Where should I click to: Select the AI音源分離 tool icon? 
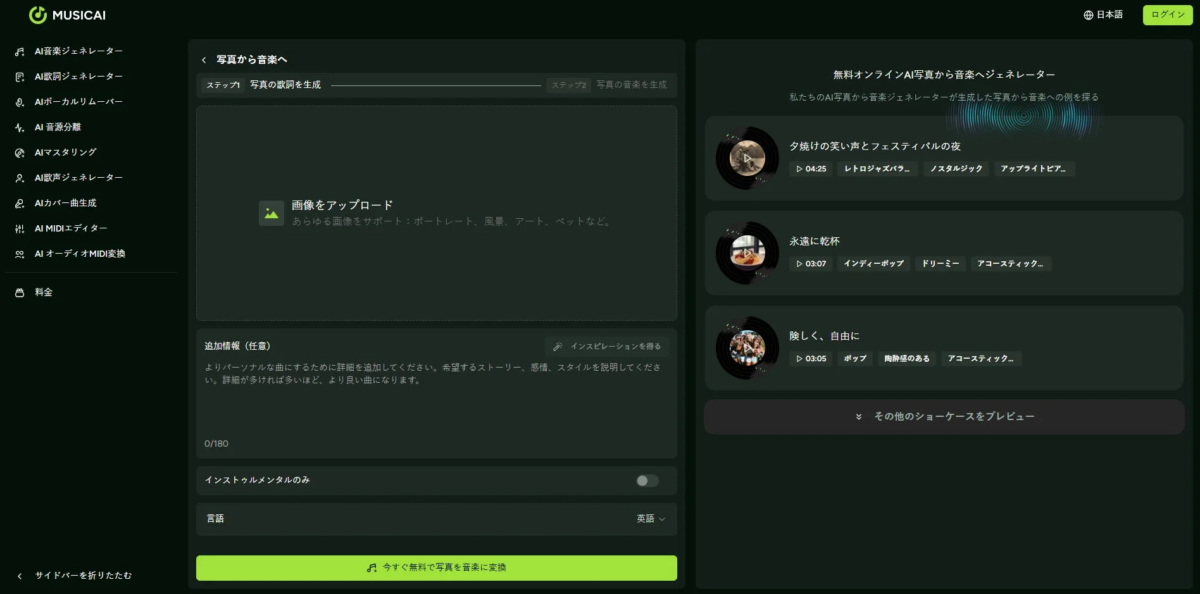(x=17, y=127)
